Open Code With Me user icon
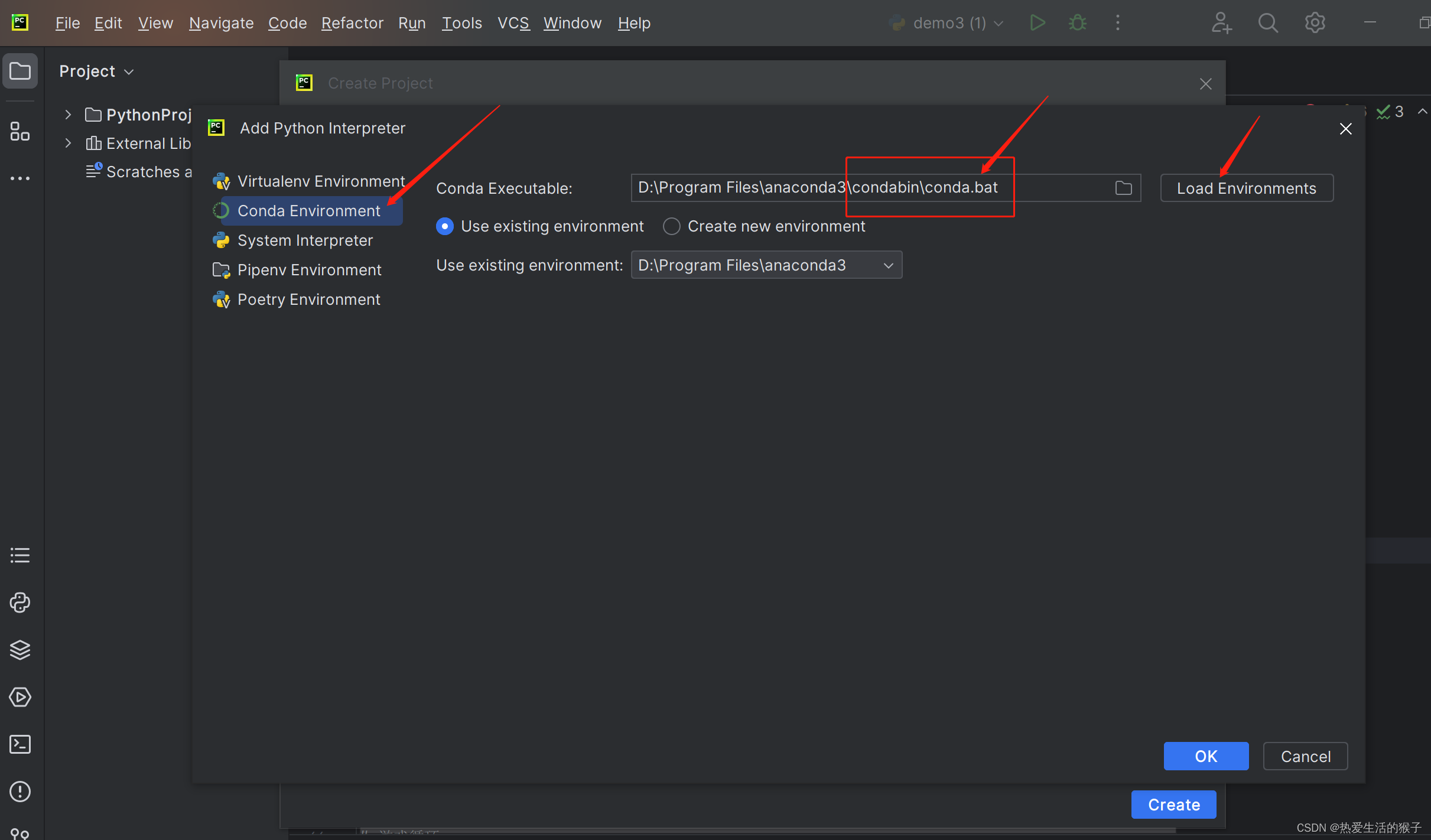Screen dimensions: 1431x840 (x=1221, y=23)
